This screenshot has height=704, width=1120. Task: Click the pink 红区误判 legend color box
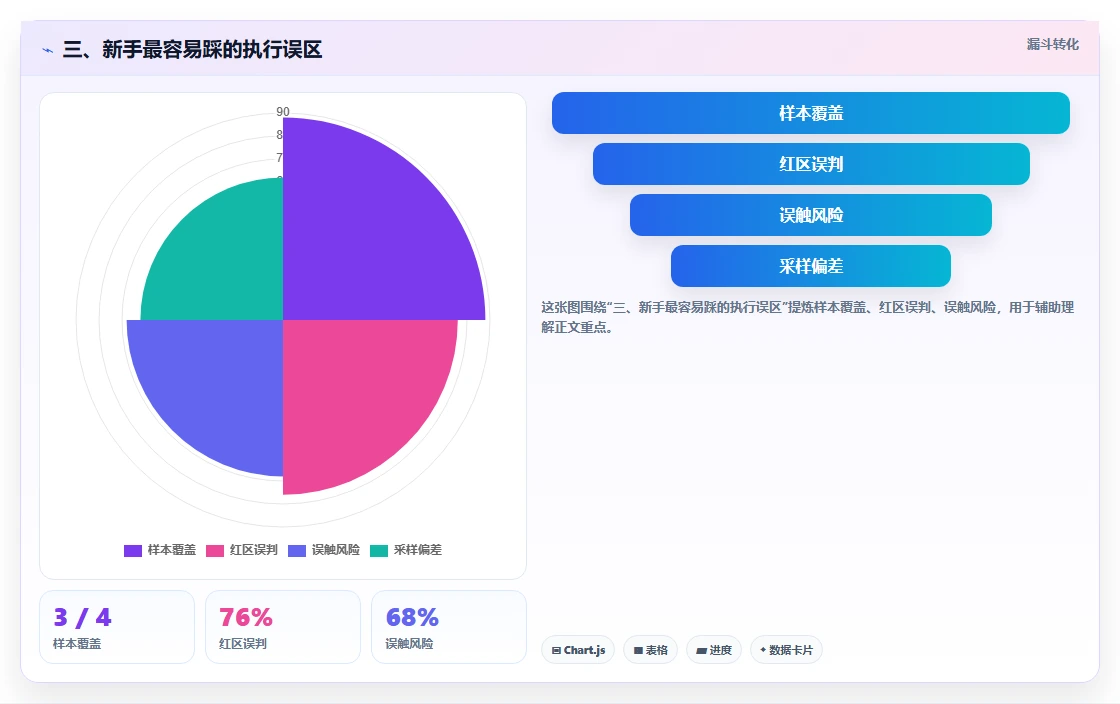point(215,550)
